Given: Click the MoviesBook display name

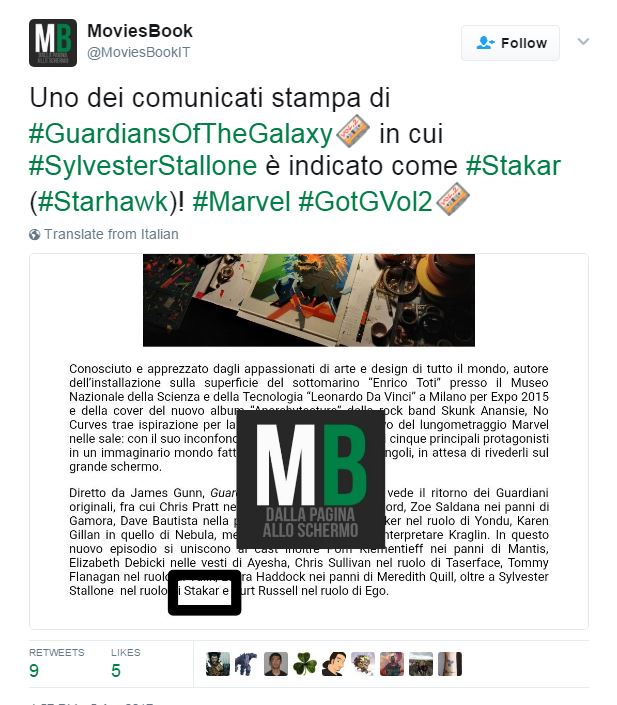Looking at the screenshot, I should [x=140, y=31].
